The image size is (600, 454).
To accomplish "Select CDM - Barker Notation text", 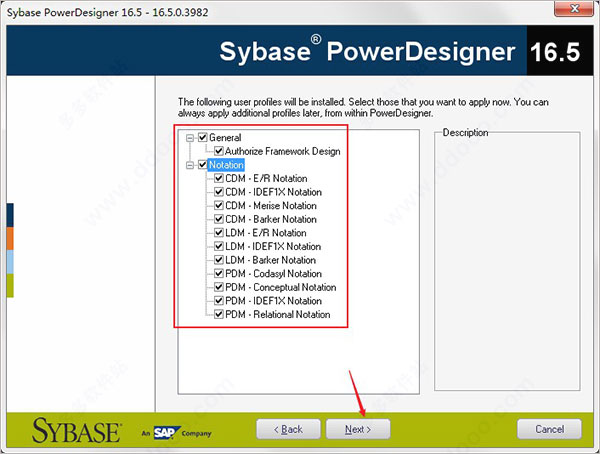I will [271, 219].
